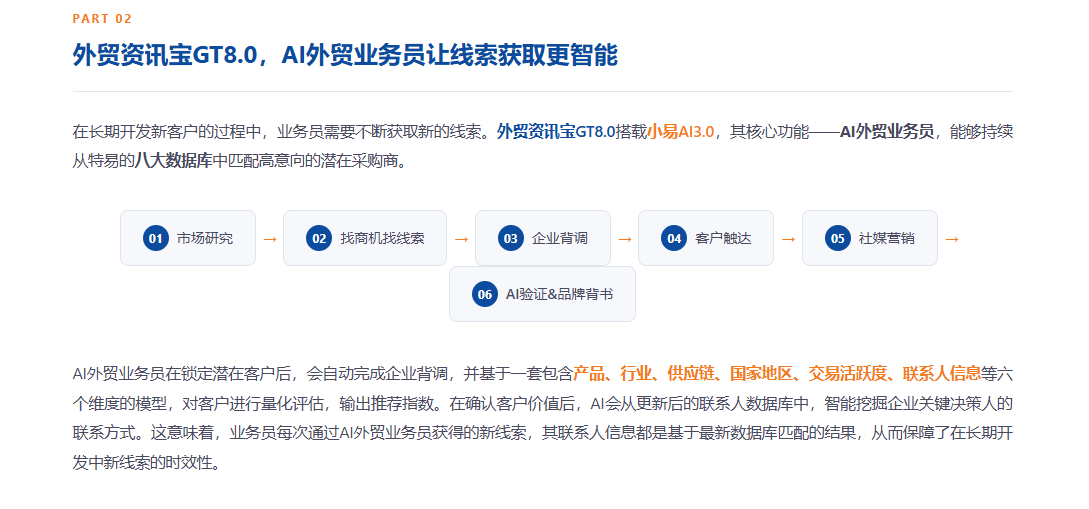Click the blue 02 number badge
1089x509 pixels.
point(319,239)
